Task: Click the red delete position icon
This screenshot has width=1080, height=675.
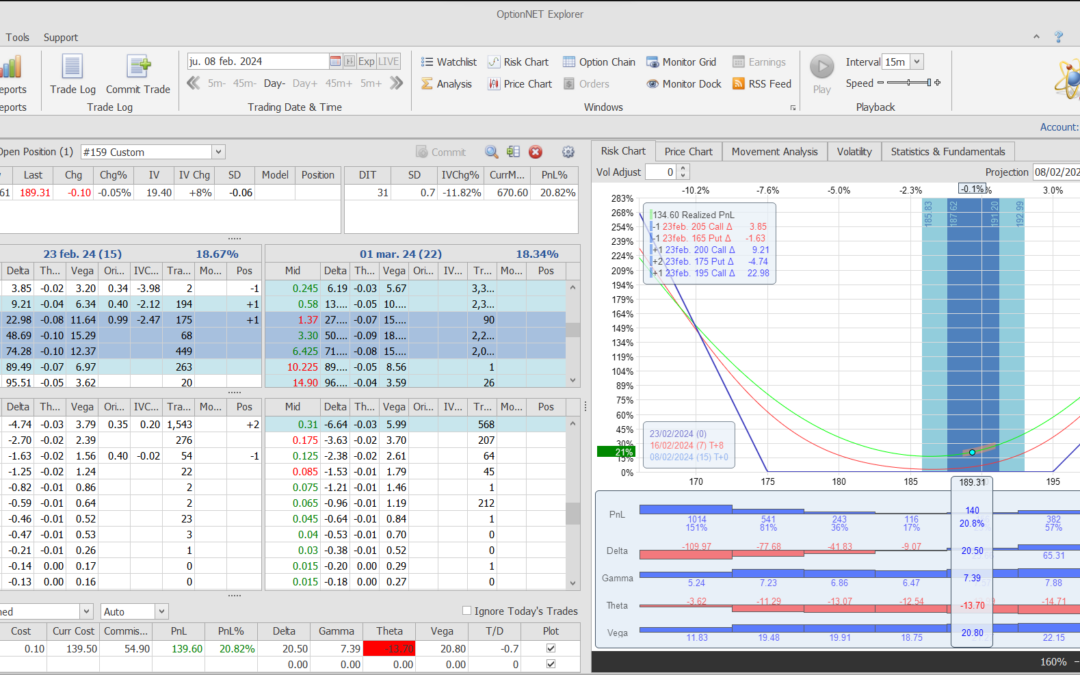Action: point(536,152)
